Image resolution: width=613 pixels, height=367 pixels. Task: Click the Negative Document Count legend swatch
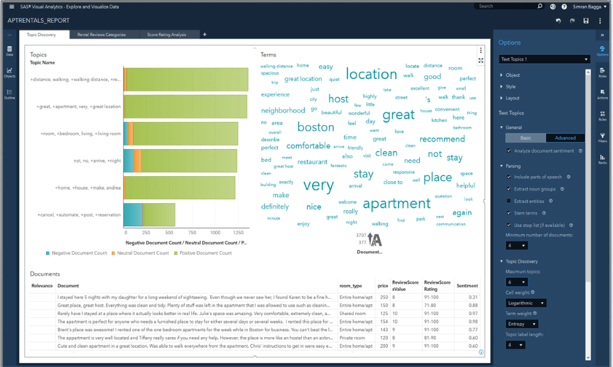click(48, 253)
